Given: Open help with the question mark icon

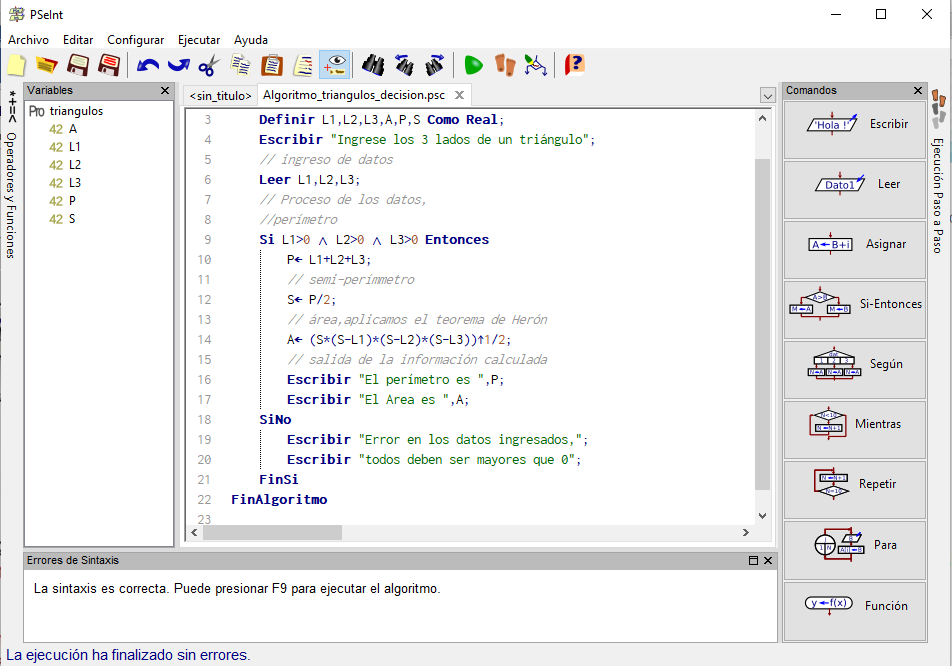Looking at the screenshot, I should [x=574, y=64].
